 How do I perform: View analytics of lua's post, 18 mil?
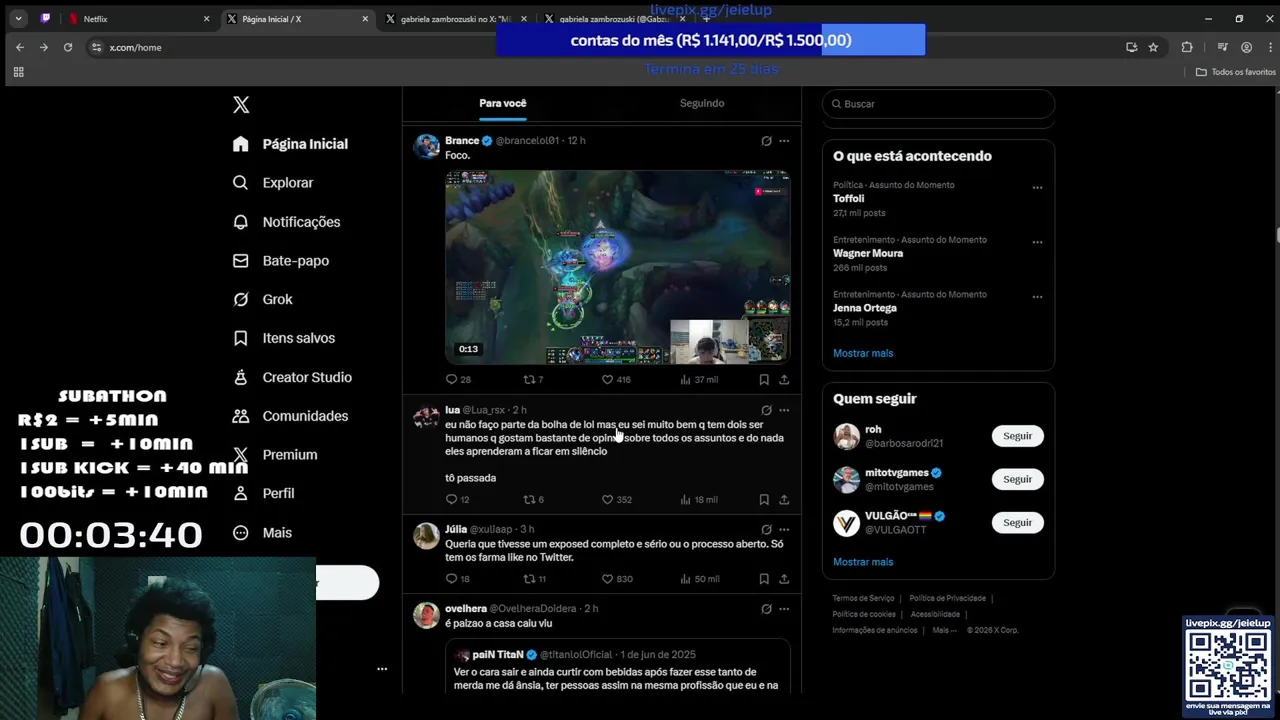pyautogui.click(x=699, y=500)
